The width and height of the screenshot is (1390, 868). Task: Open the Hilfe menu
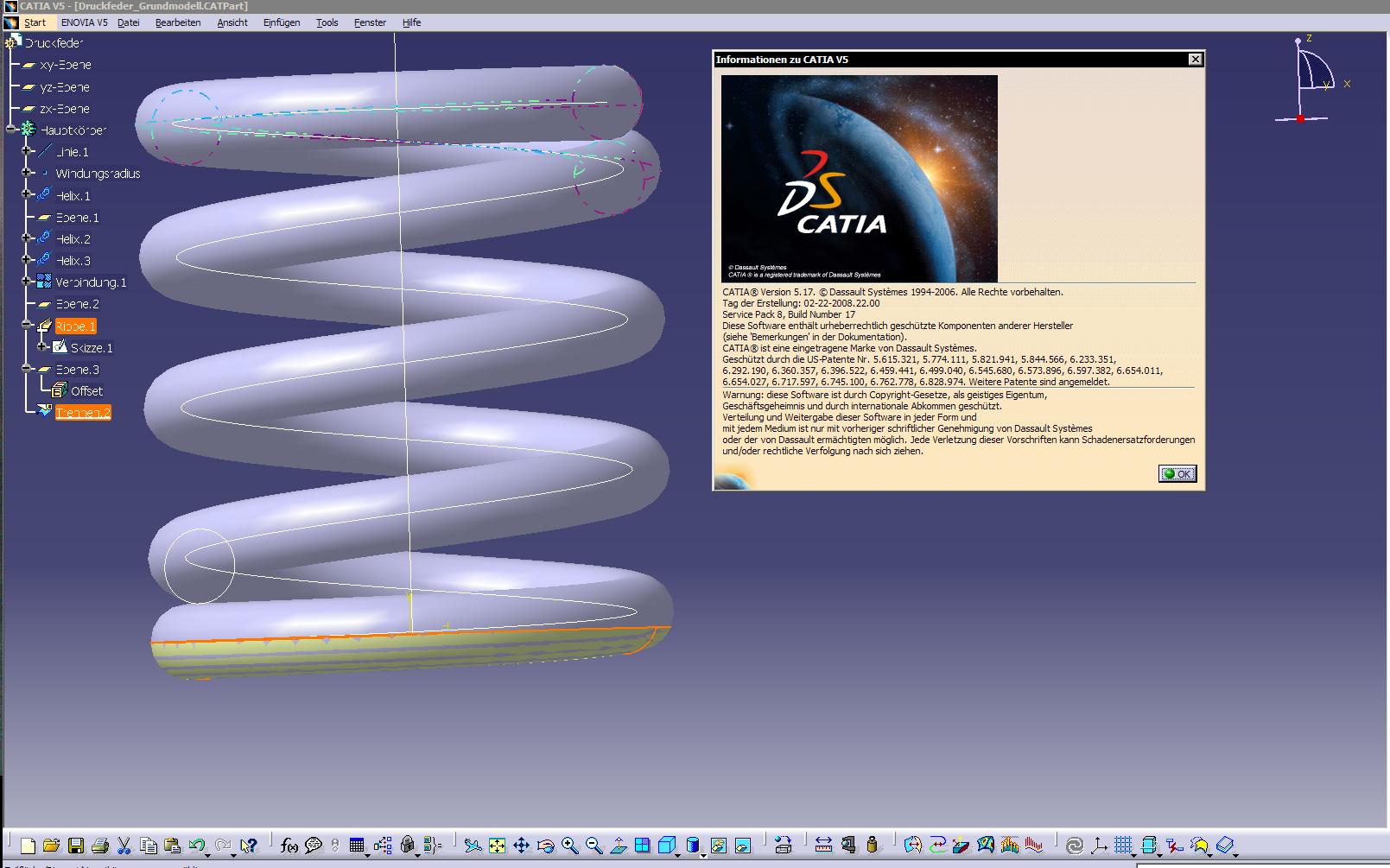pyautogui.click(x=412, y=22)
